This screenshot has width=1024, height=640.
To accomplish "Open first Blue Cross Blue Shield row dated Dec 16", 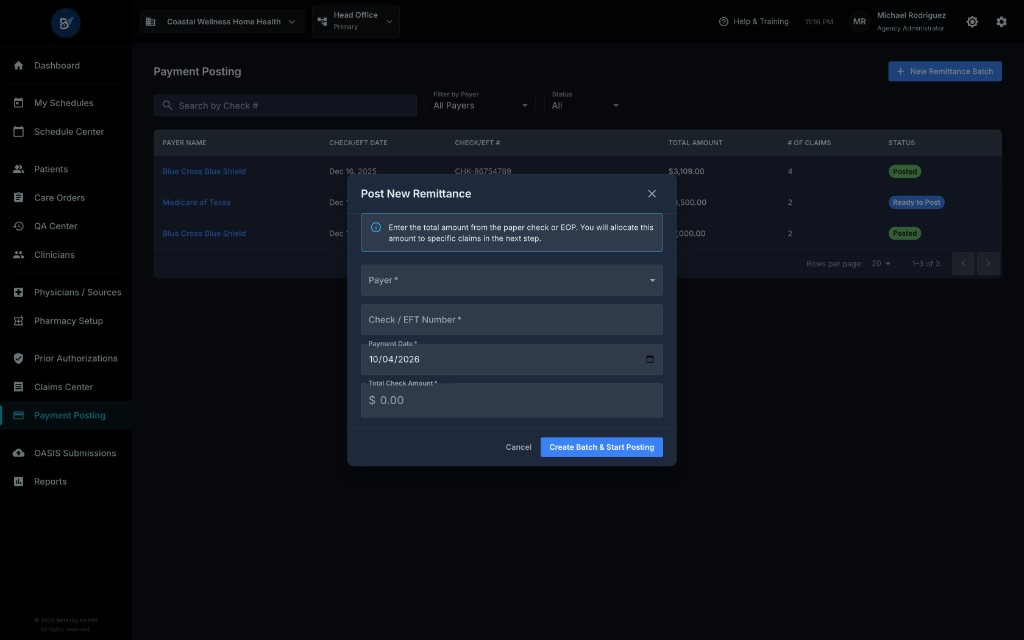I will 204,171.
